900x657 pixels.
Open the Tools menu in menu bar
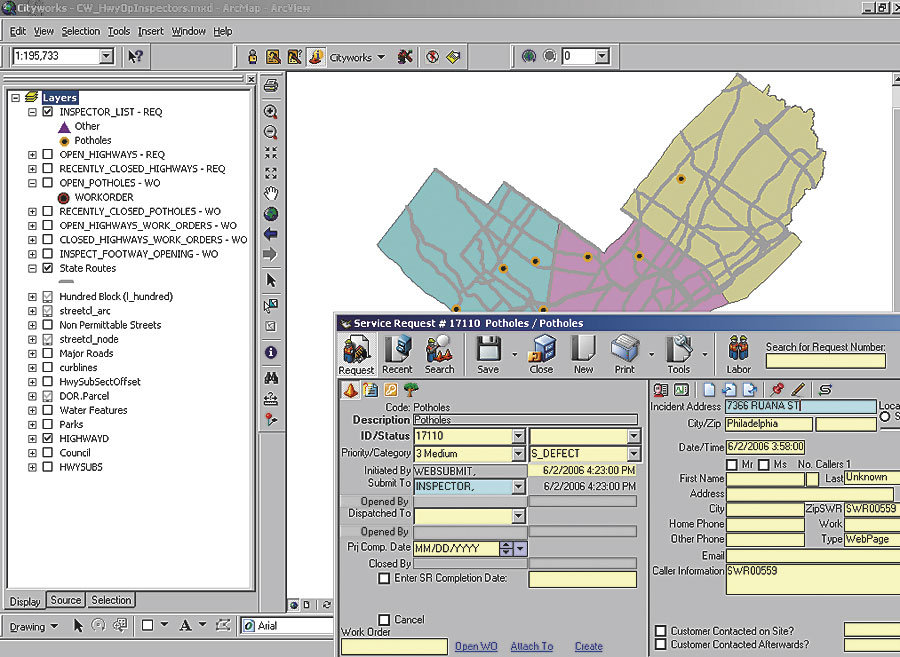[119, 31]
